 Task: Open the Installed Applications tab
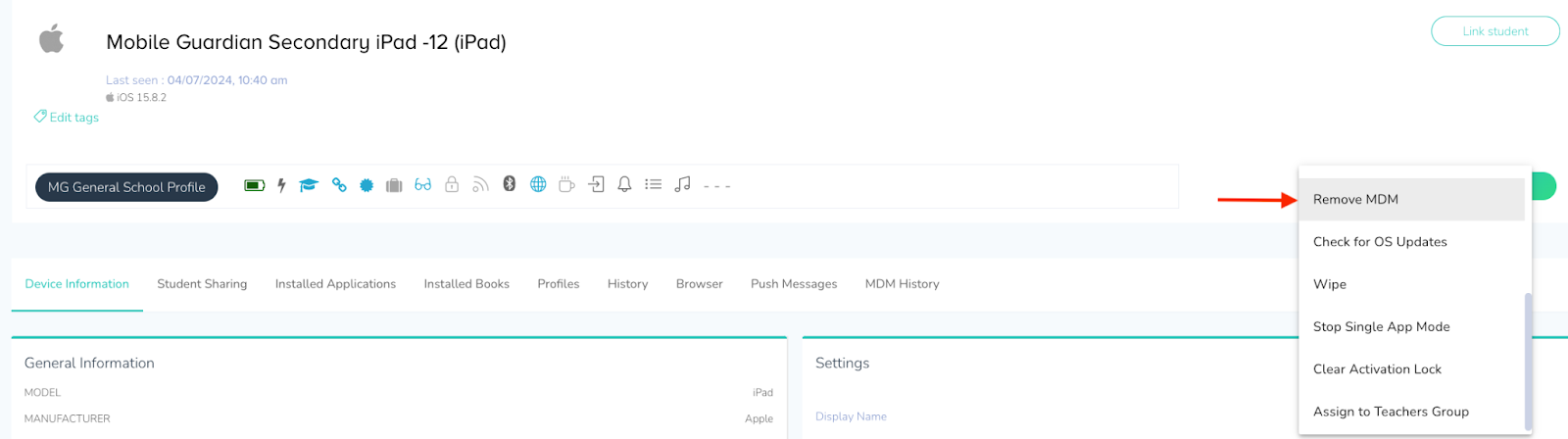(x=335, y=284)
